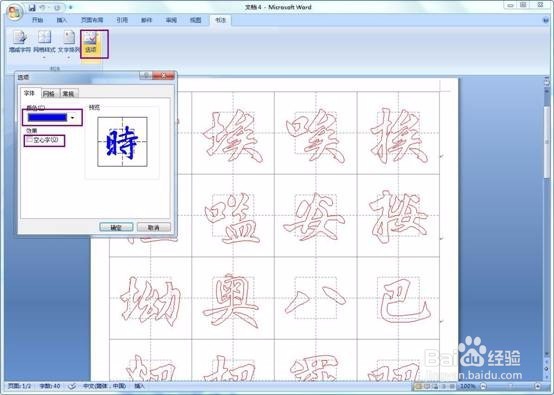Click the 插入 insert mode indicator
554x395 pixels.
click(x=140, y=386)
